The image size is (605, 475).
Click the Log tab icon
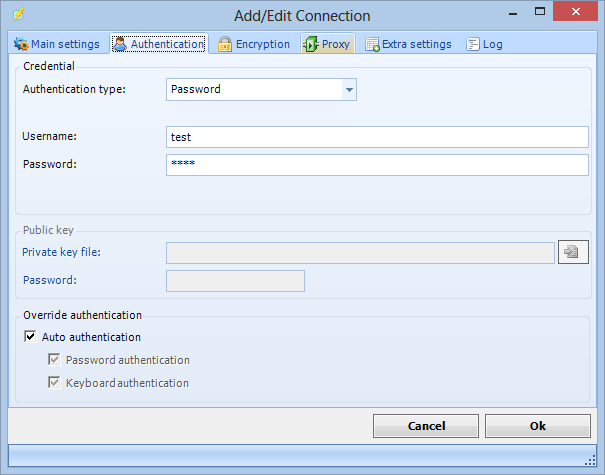473,44
